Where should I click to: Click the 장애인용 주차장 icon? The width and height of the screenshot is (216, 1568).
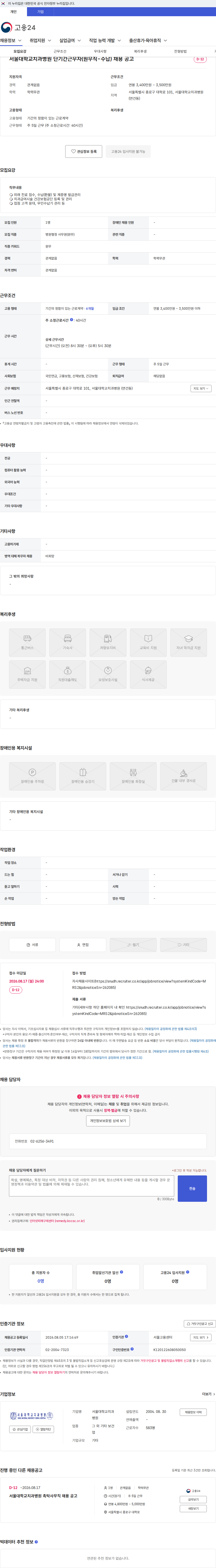(x=32, y=776)
